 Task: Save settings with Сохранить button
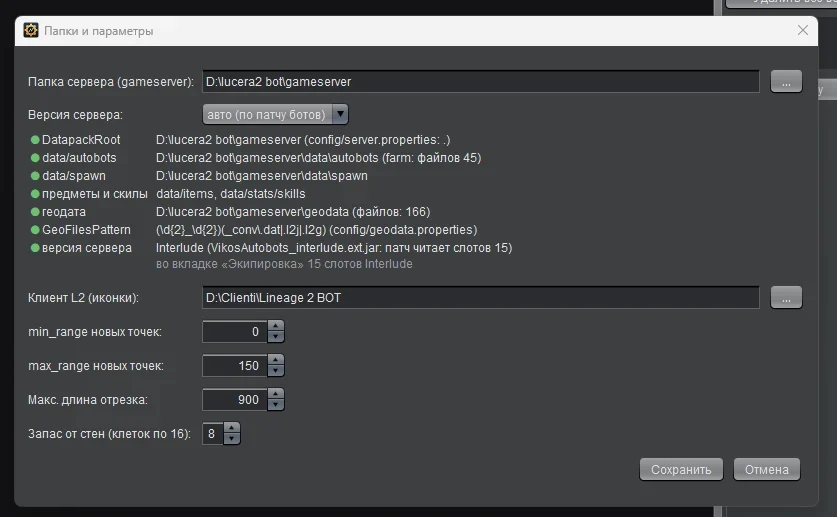(x=681, y=470)
